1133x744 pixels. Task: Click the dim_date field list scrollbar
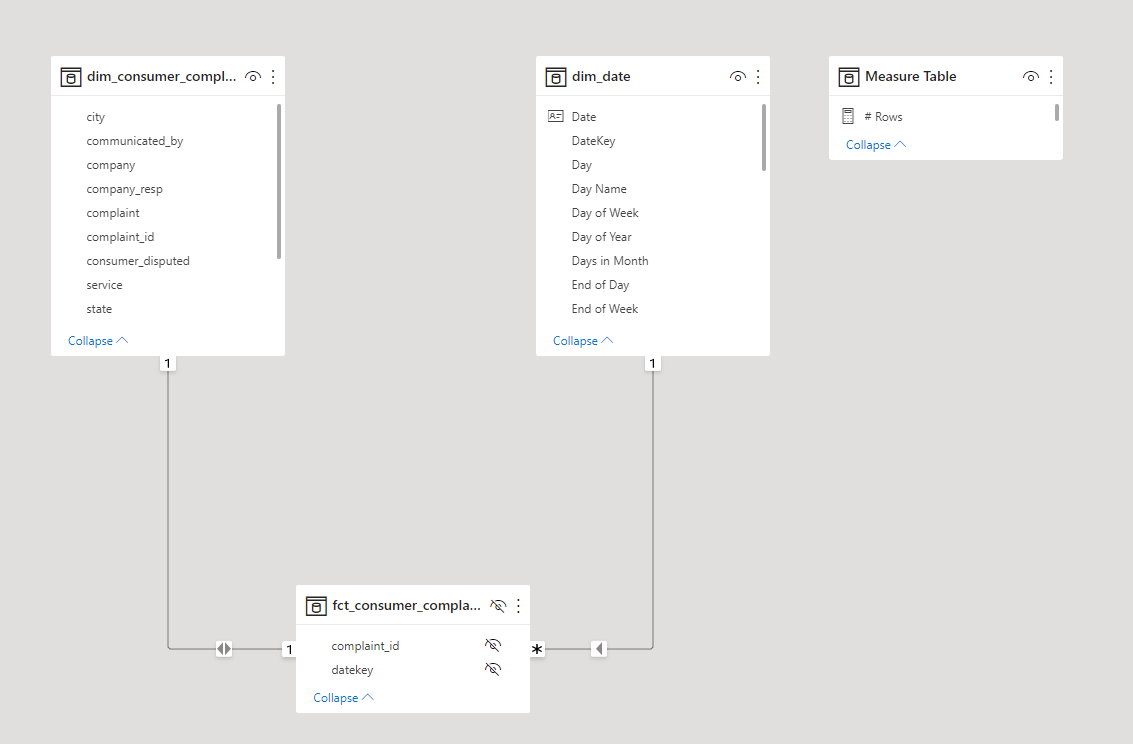(x=764, y=138)
